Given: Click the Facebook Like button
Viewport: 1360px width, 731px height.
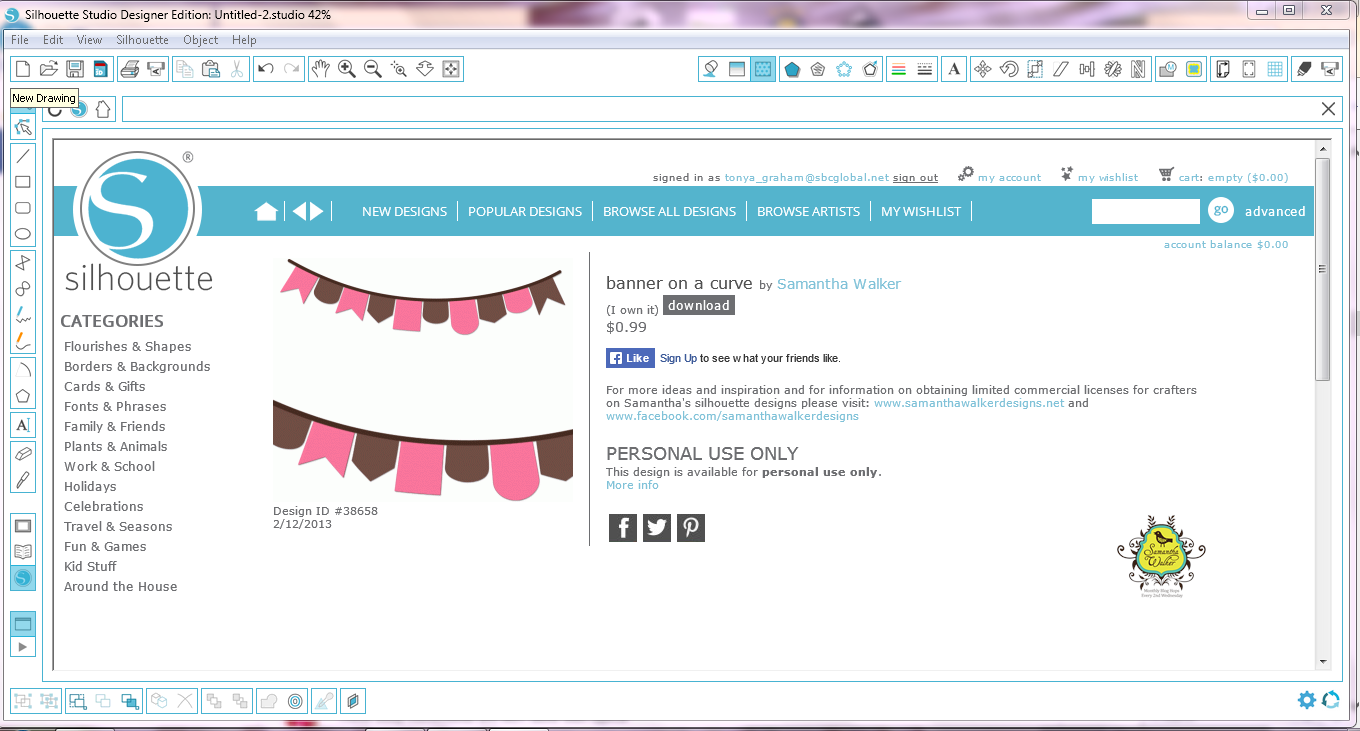Looking at the screenshot, I should (x=630, y=358).
